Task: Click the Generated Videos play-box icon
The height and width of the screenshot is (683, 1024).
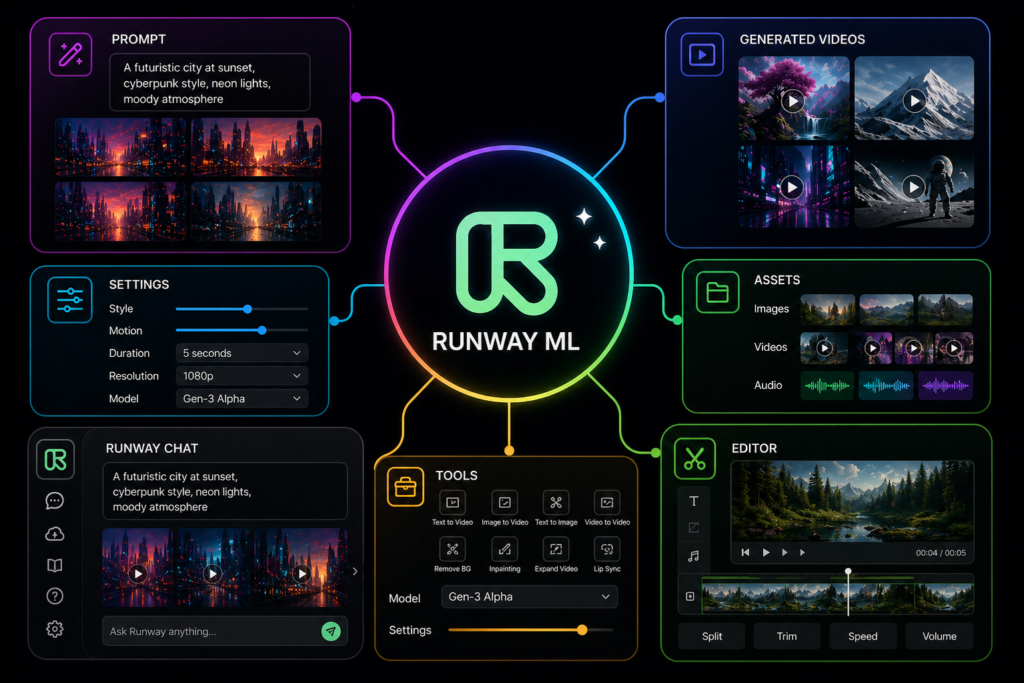Action: tap(702, 54)
